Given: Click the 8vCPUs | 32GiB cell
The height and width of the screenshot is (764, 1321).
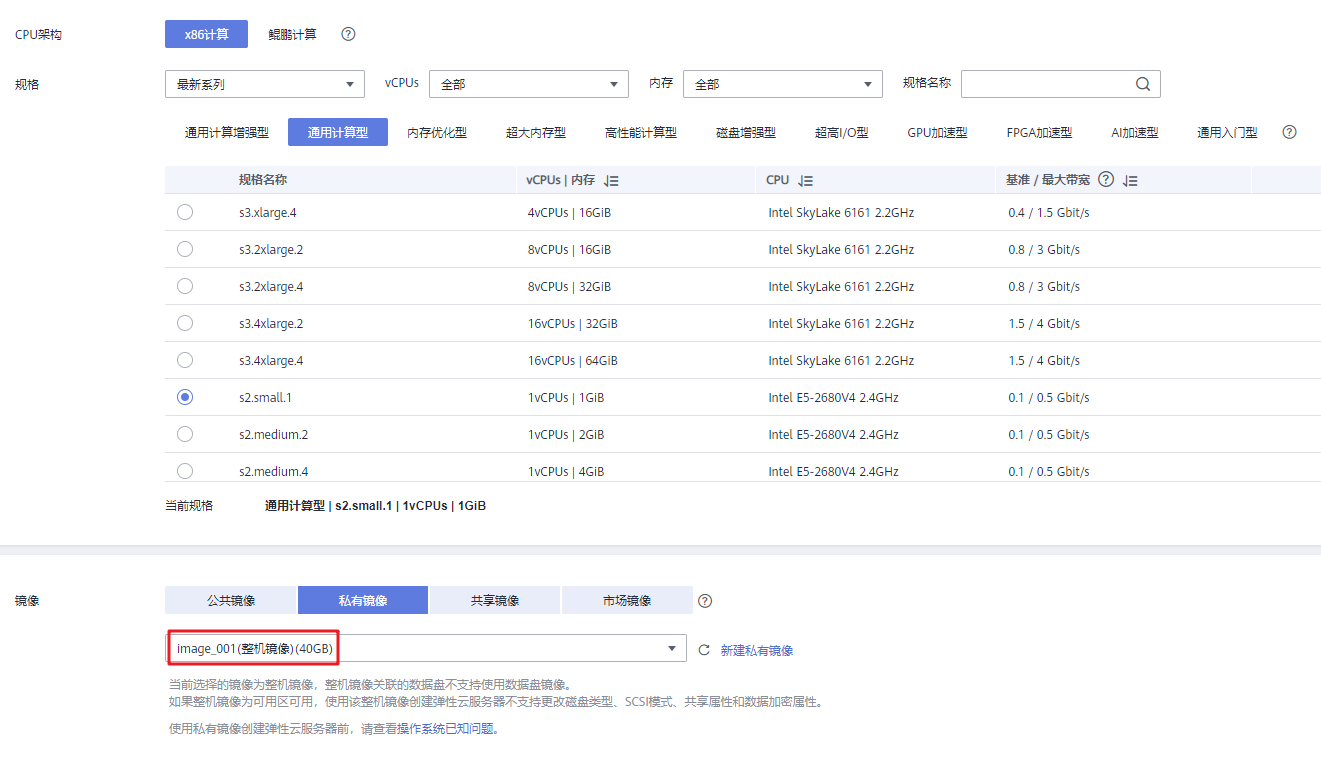Looking at the screenshot, I should pyautogui.click(x=569, y=287).
